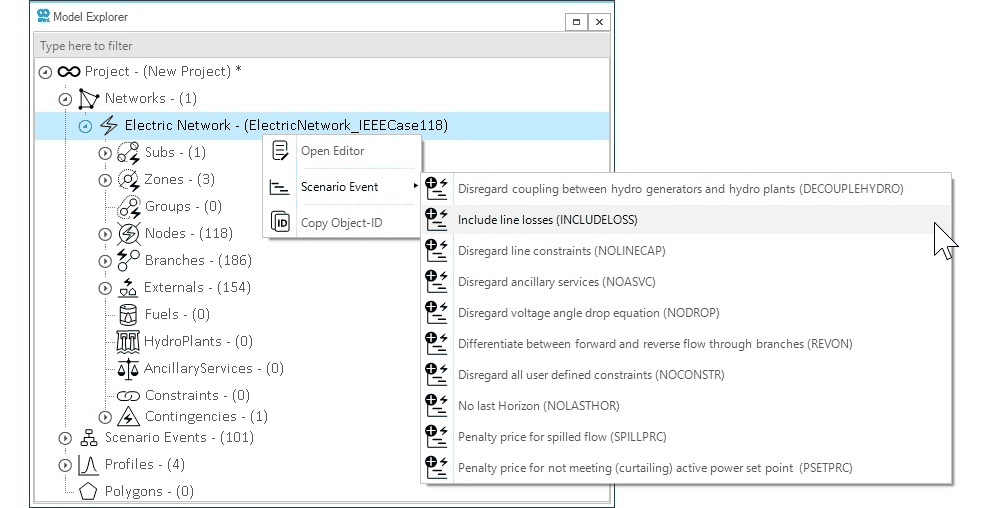Choose Penalty price for spilled flow (SPILLPRC)
The image size is (989, 508).
(561, 437)
